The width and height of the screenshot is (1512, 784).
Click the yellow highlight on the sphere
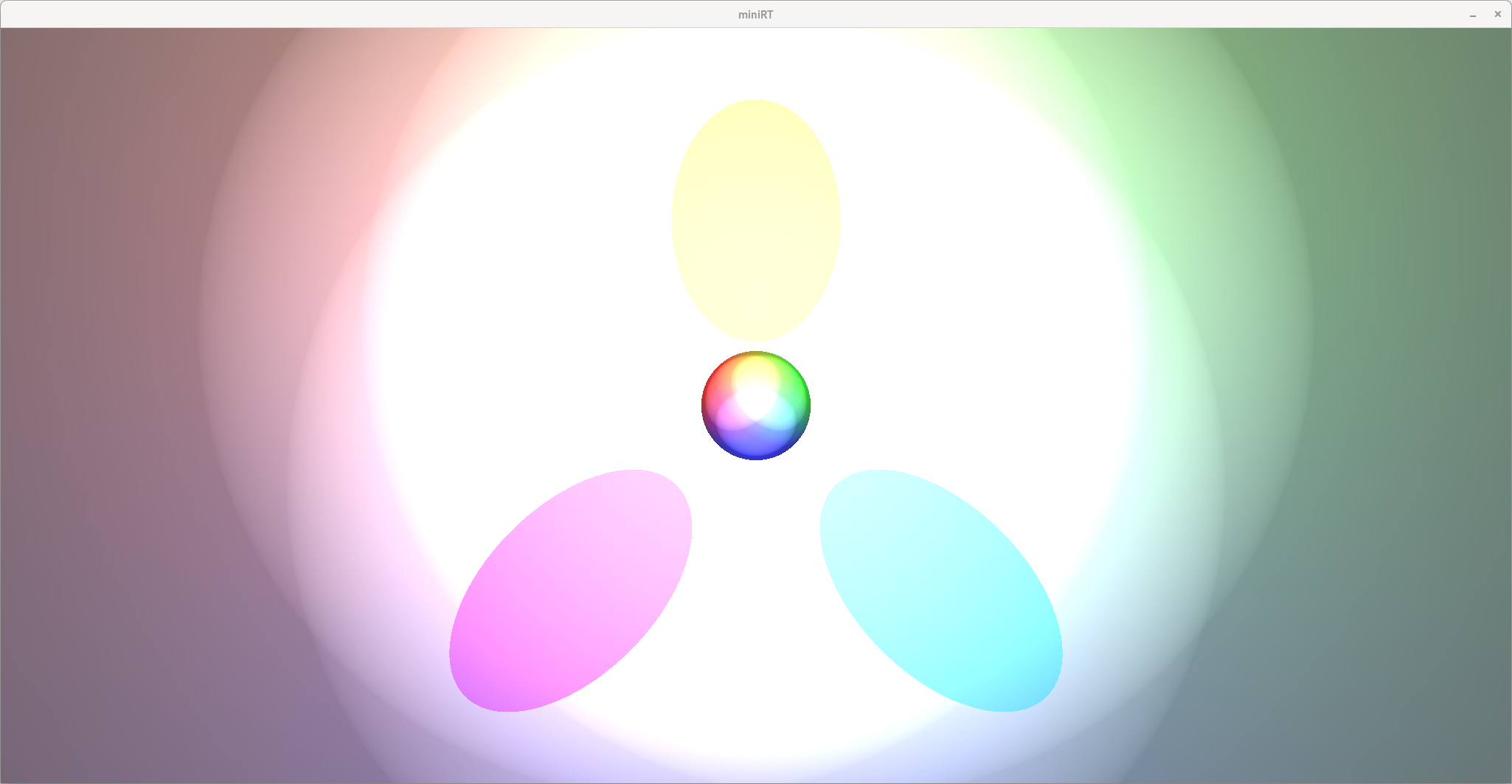[755, 370]
